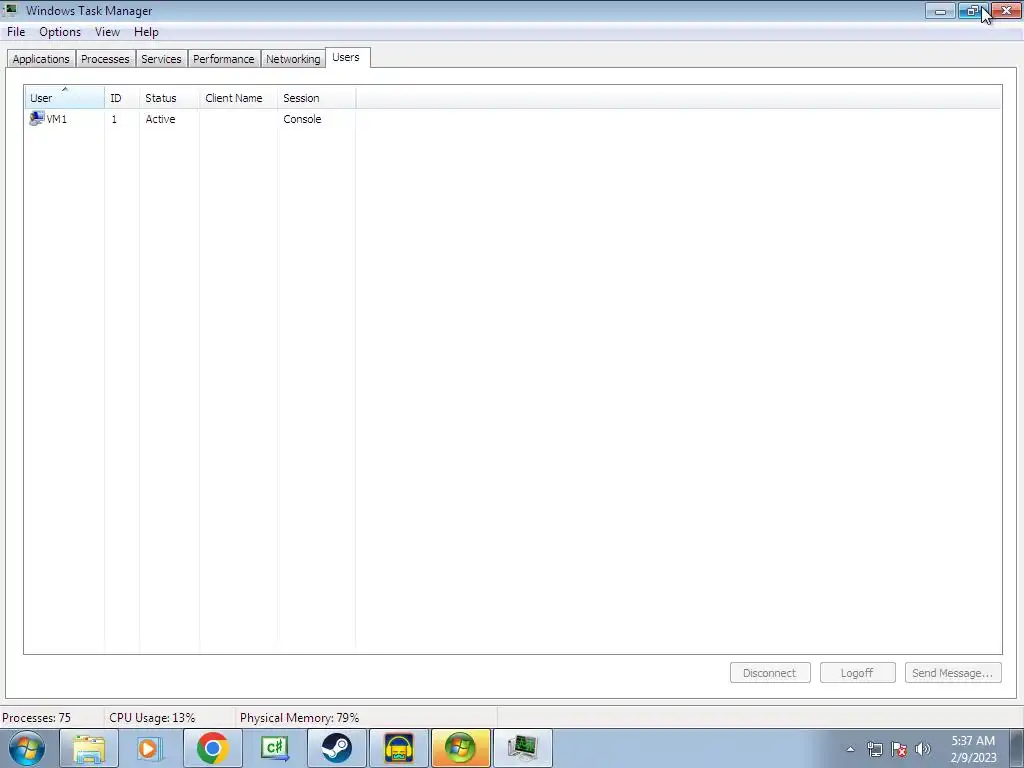Screen dimensions: 1024x768
Task: Open the Help menu
Action: point(146,32)
